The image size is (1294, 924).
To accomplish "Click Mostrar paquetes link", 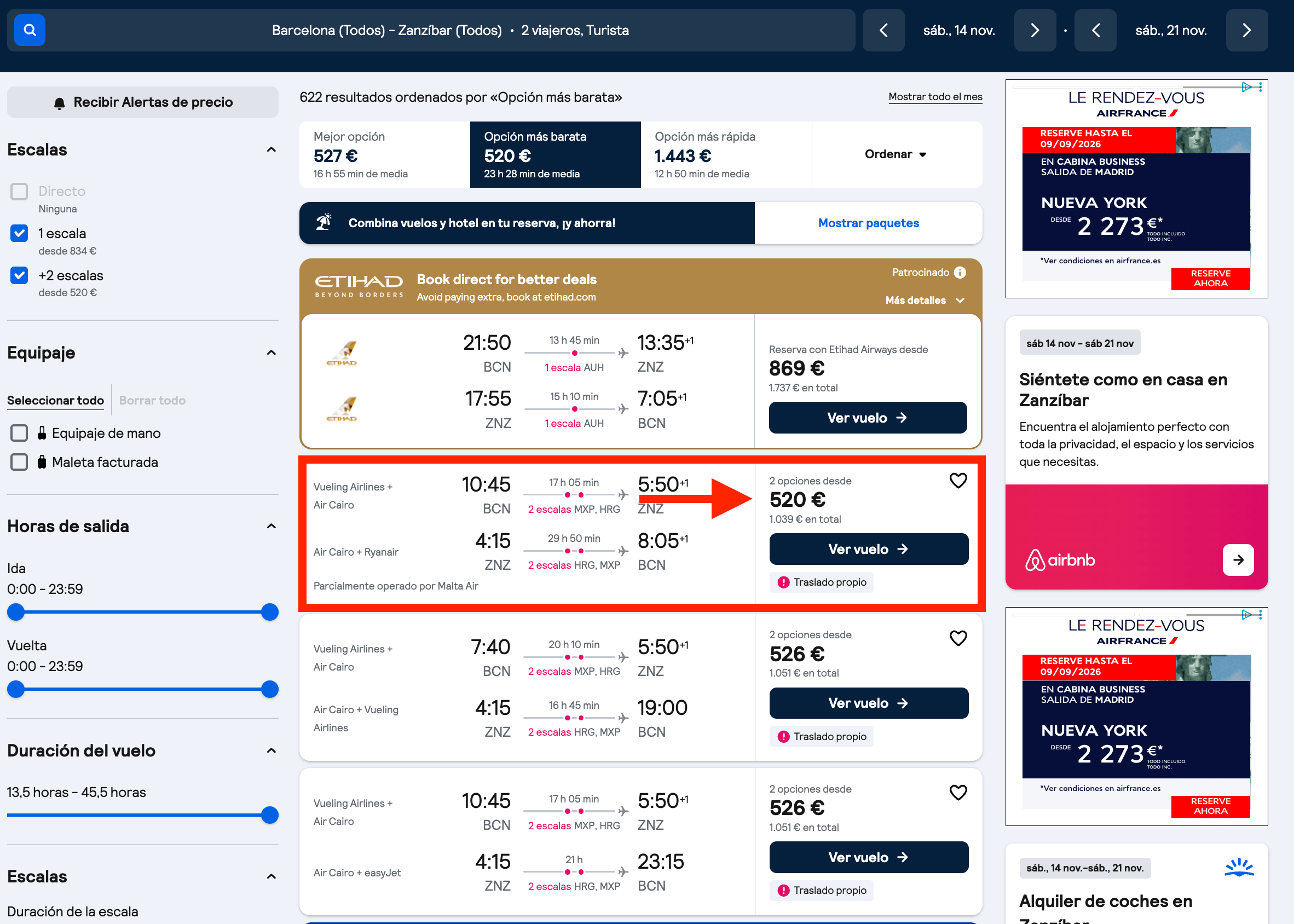I will point(868,223).
